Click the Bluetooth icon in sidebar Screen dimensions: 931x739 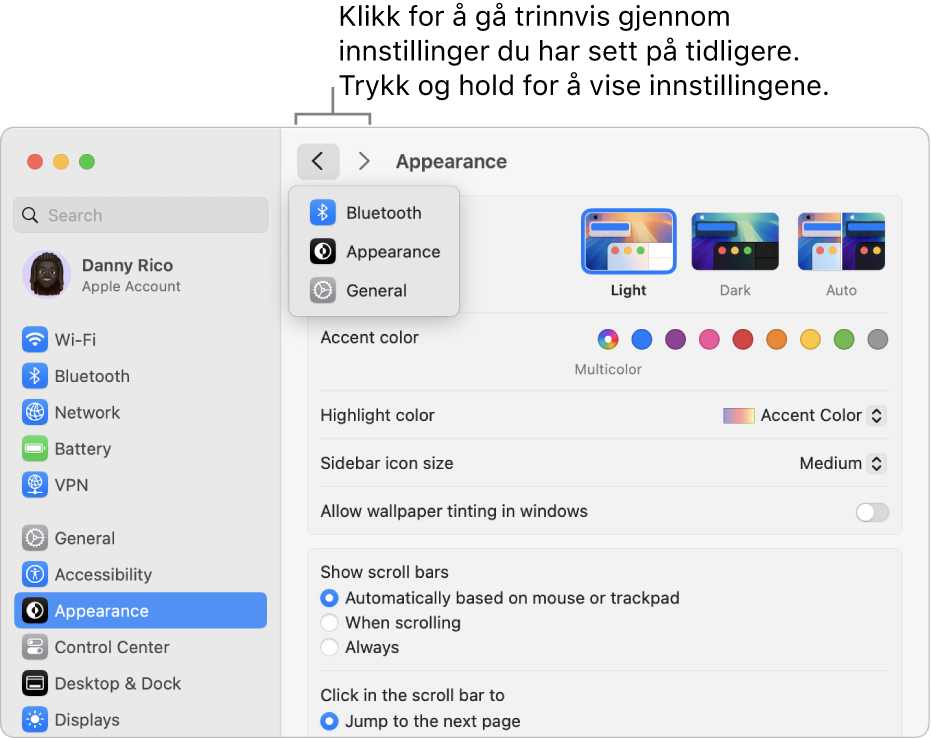tap(35, 376)
